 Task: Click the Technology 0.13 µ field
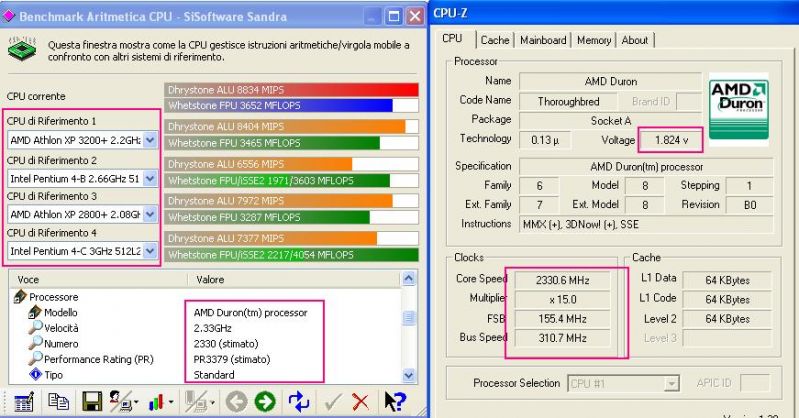(545, 140)
